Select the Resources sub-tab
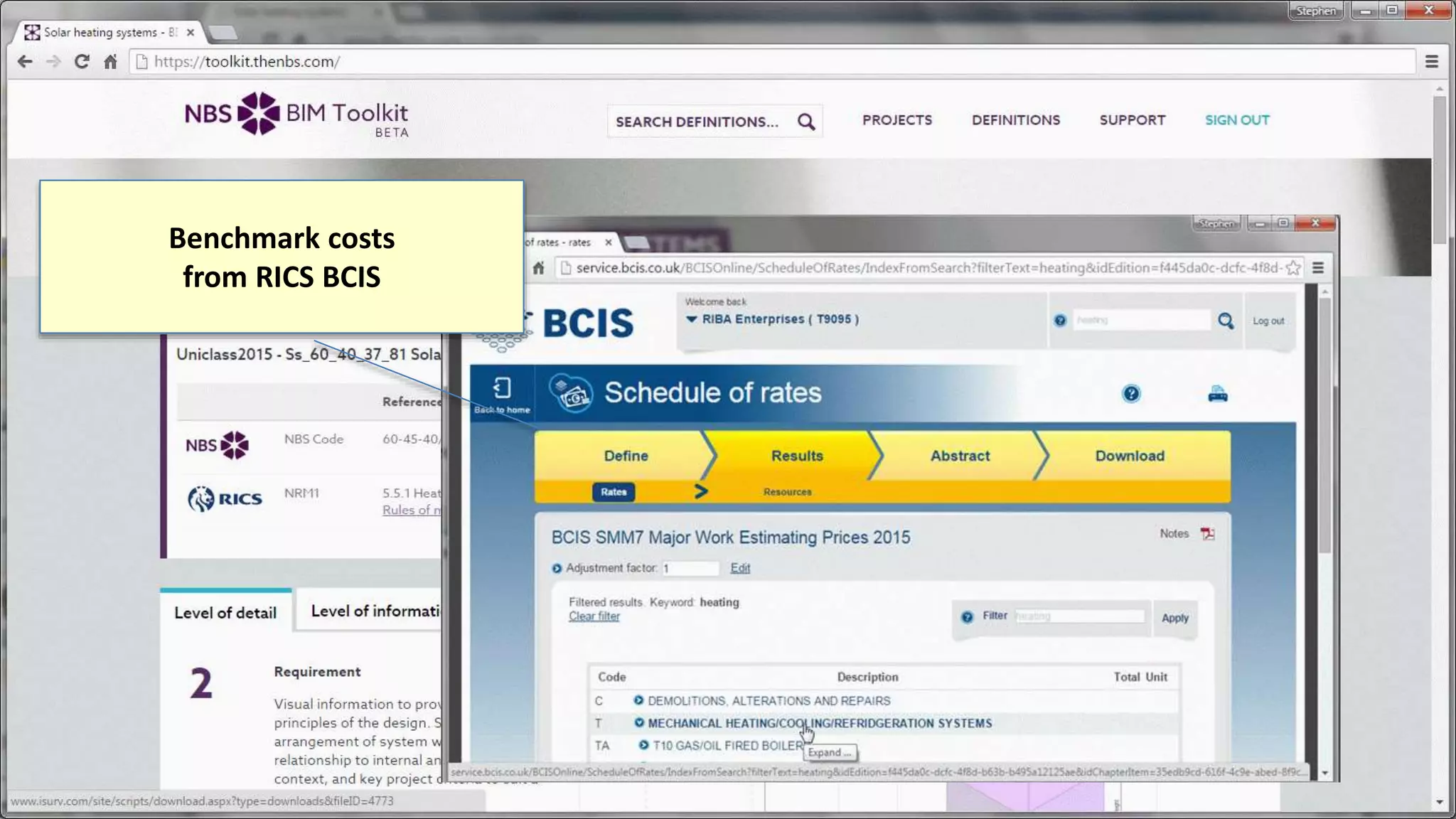 787,492
